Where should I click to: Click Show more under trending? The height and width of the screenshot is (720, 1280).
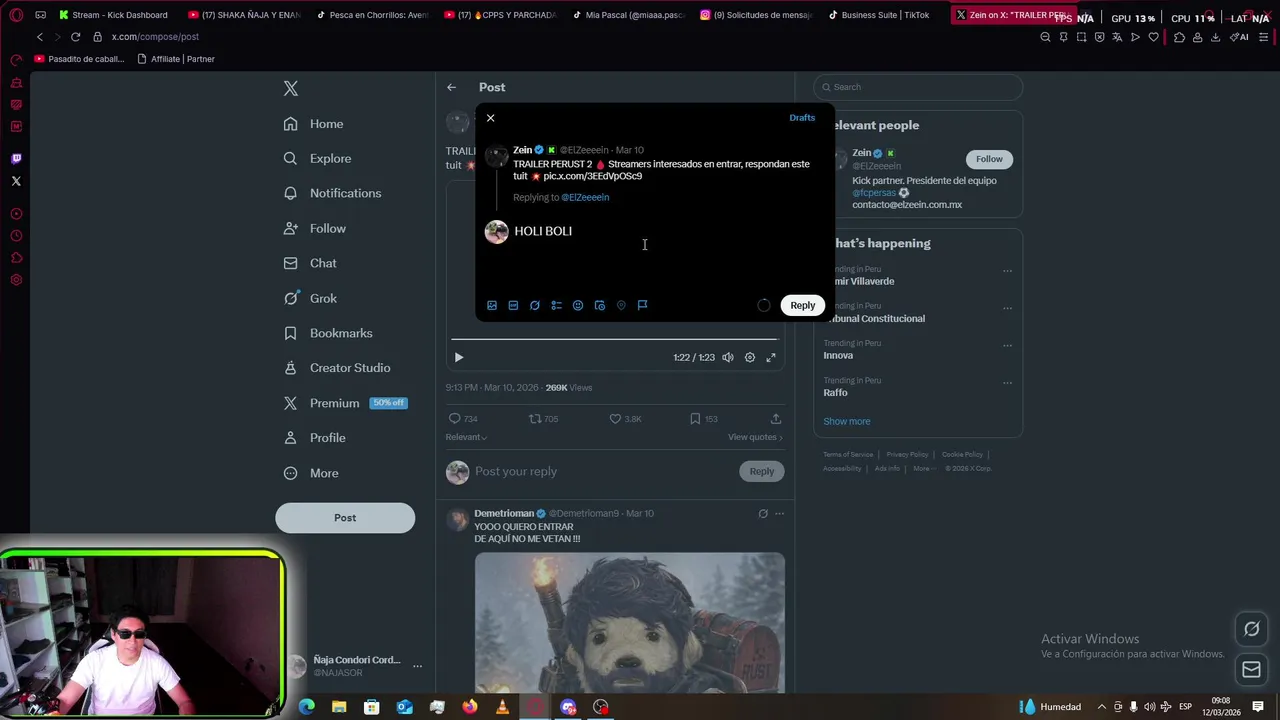coord(847,422)
